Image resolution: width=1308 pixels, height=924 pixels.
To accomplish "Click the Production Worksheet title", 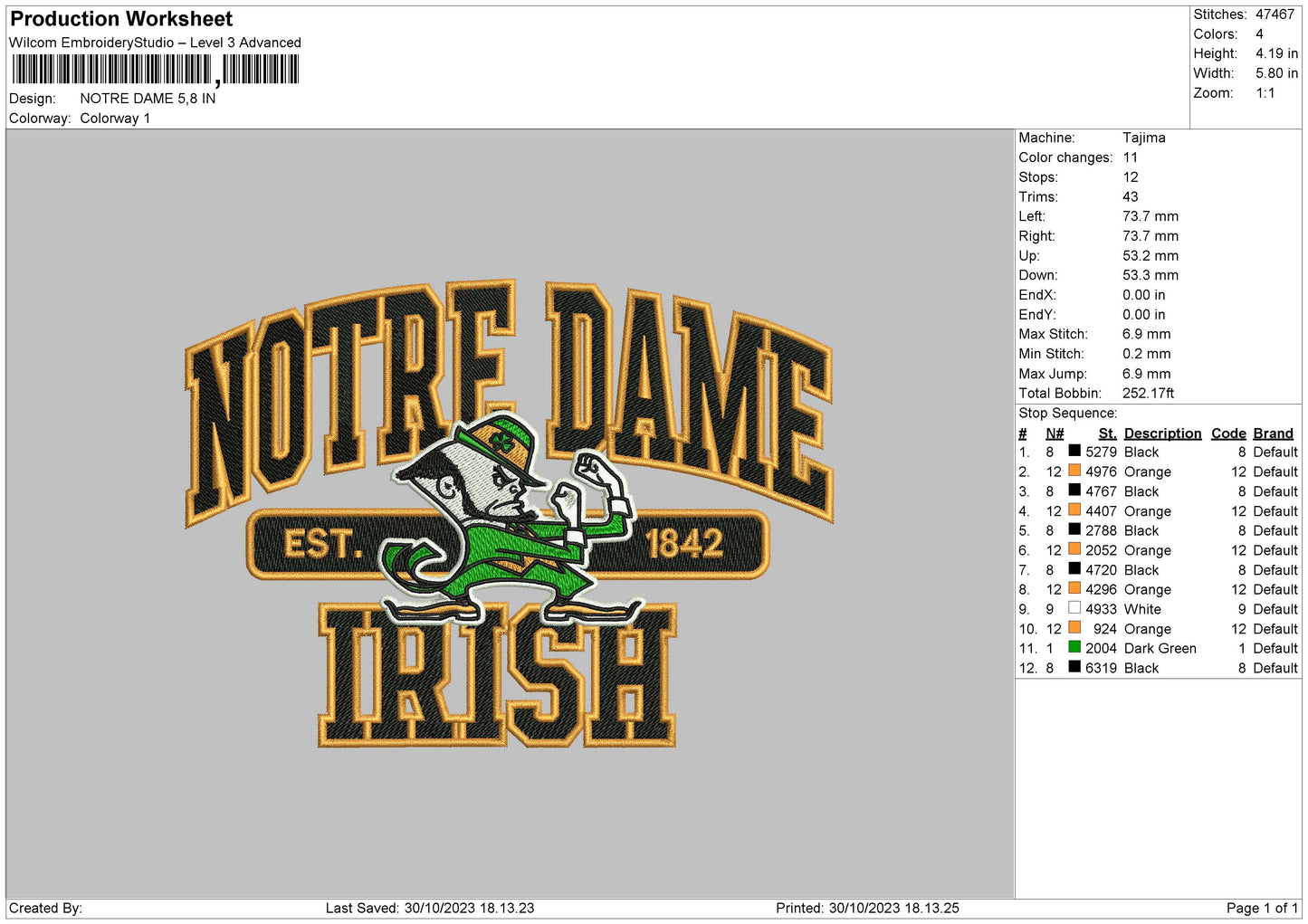I will pos(121,19).
